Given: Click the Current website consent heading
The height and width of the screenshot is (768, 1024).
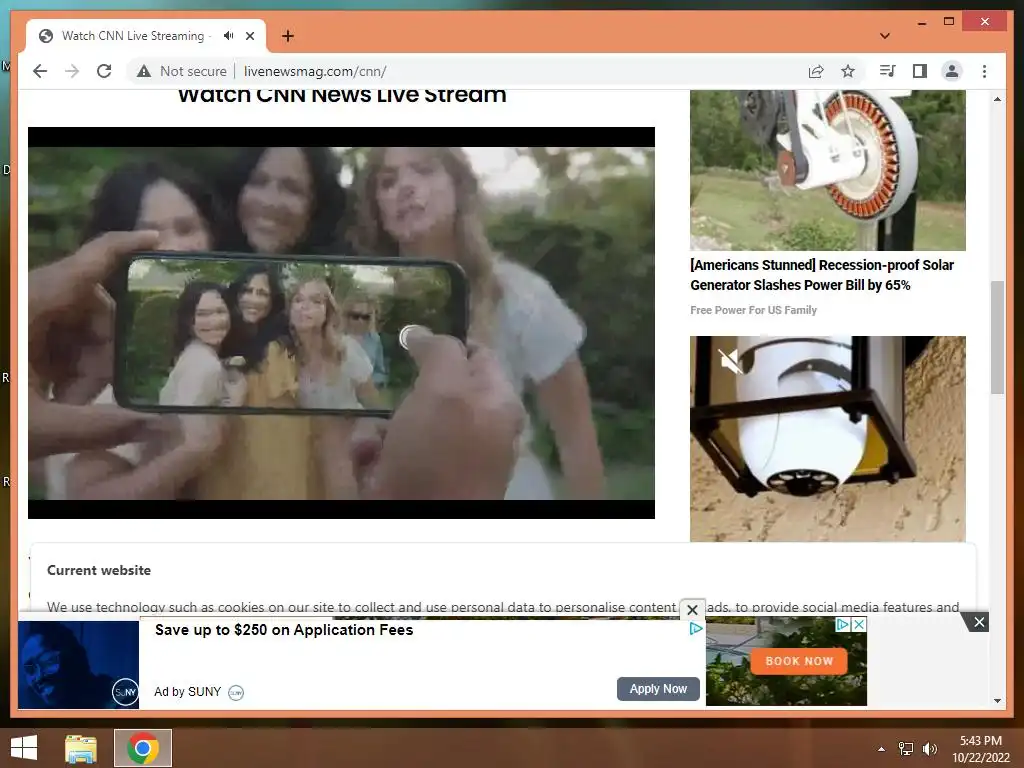Looking at the screenshot, I should pos(99,570).
